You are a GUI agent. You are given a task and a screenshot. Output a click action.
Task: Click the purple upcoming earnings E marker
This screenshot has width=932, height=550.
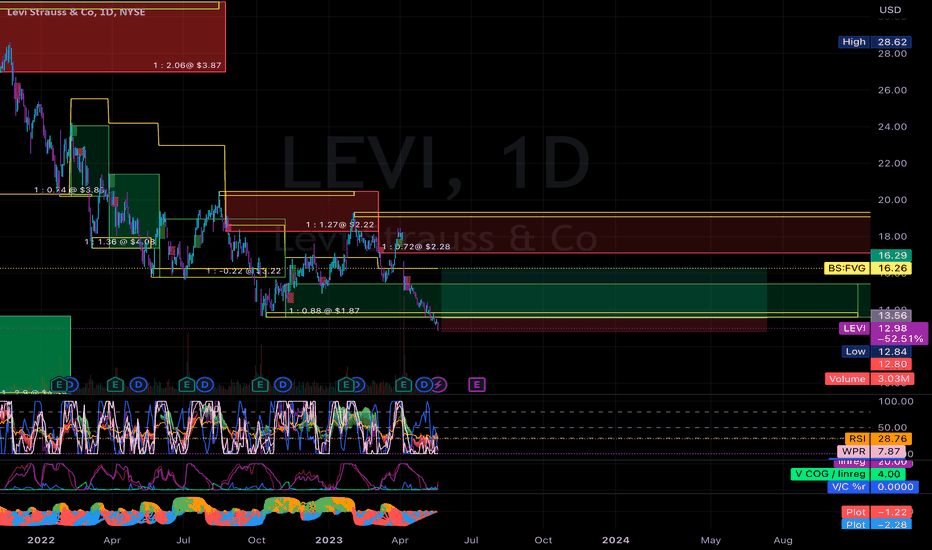[477, 385]
